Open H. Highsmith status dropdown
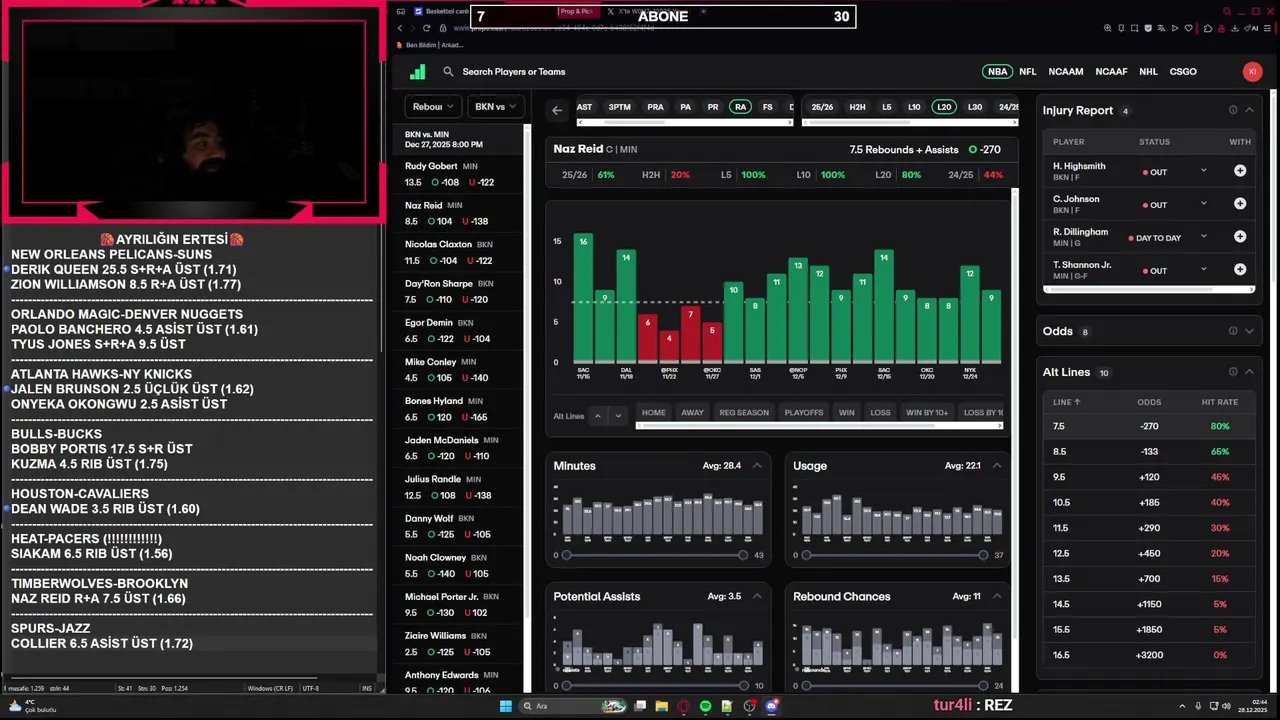Viewport: 1280px width, 720px height. coord(1203,171)
